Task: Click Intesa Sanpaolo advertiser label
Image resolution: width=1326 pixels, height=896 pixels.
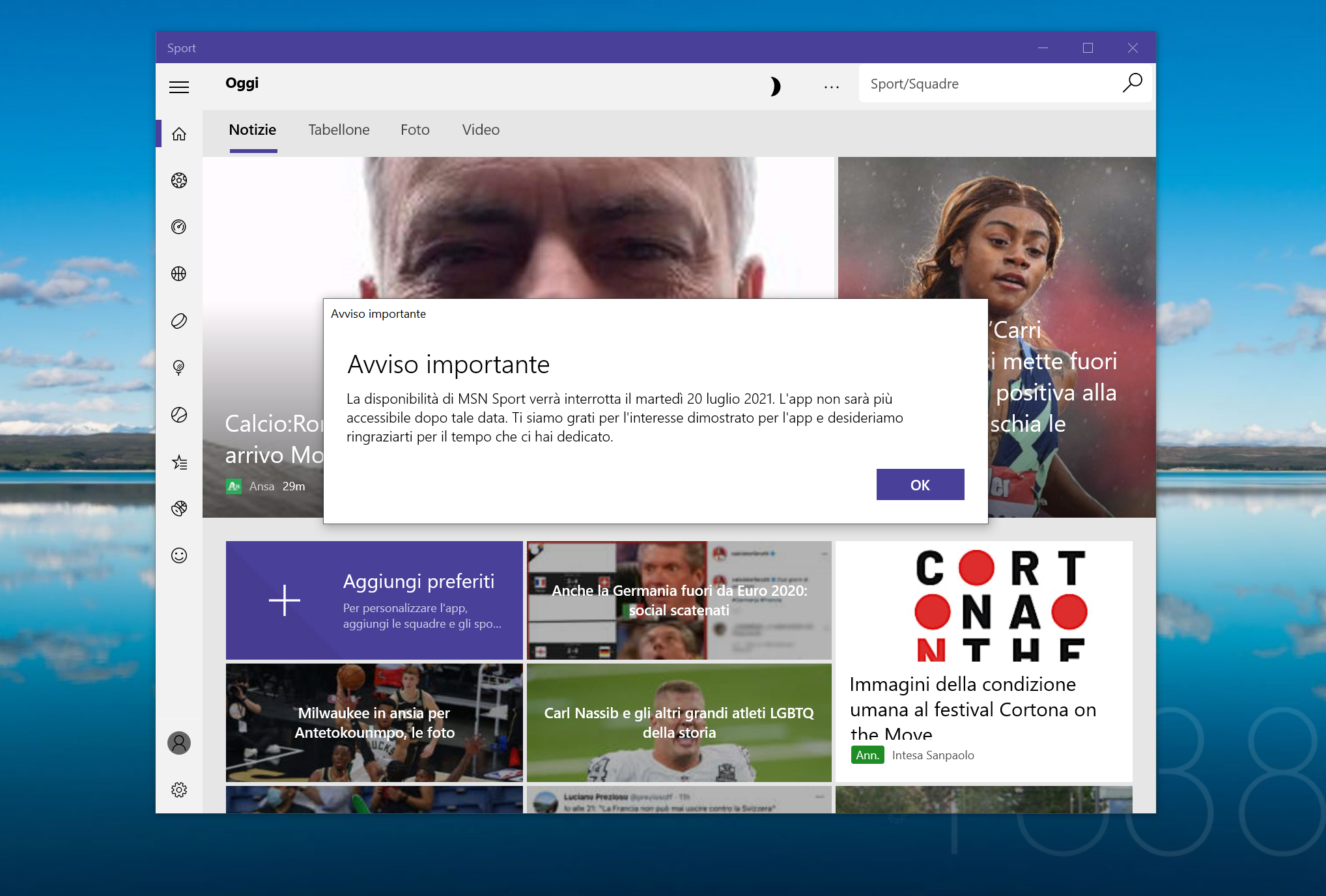Action: (x=933, y=755)
